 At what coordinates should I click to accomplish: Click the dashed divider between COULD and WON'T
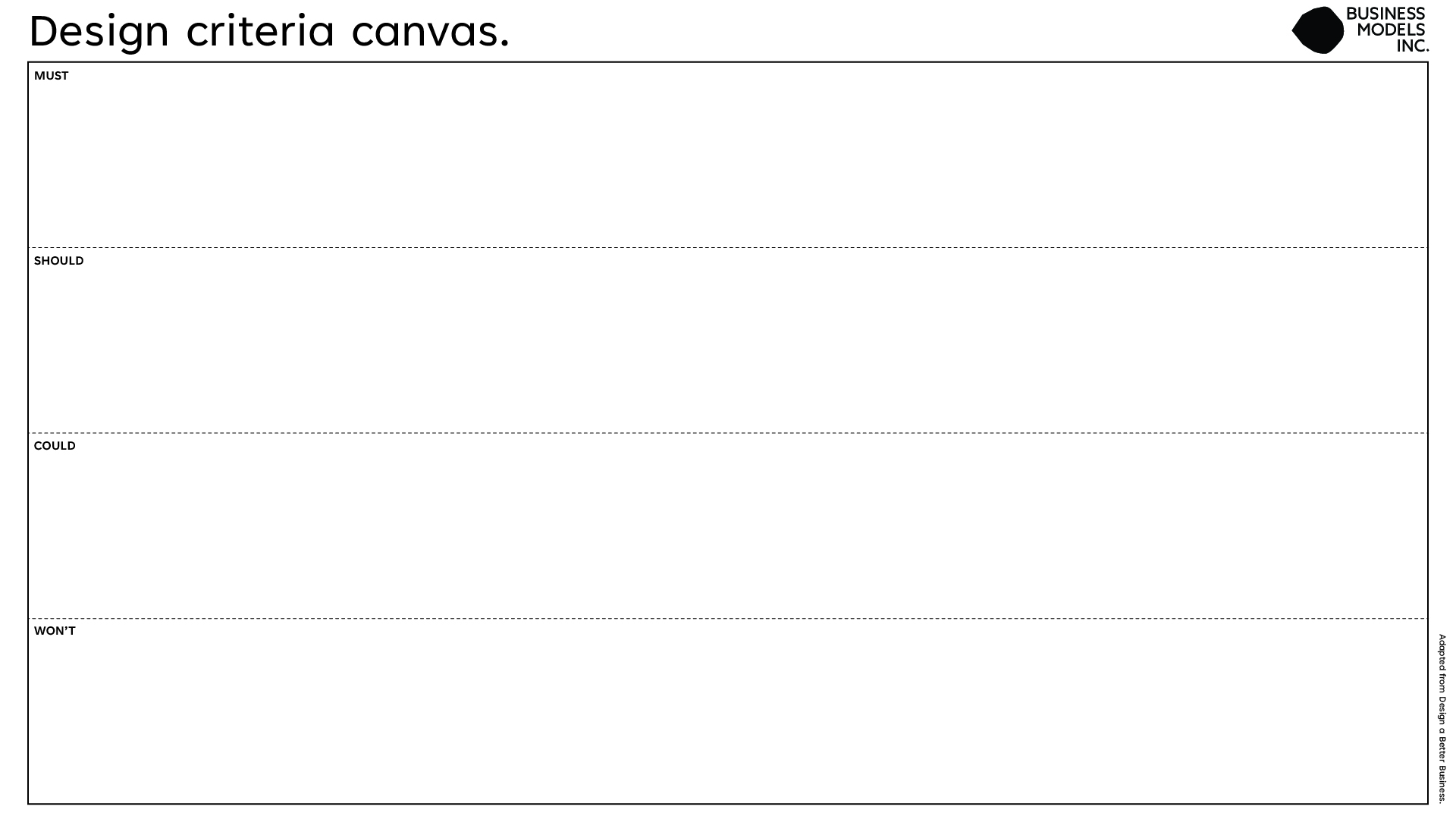(x=728, y=619)
